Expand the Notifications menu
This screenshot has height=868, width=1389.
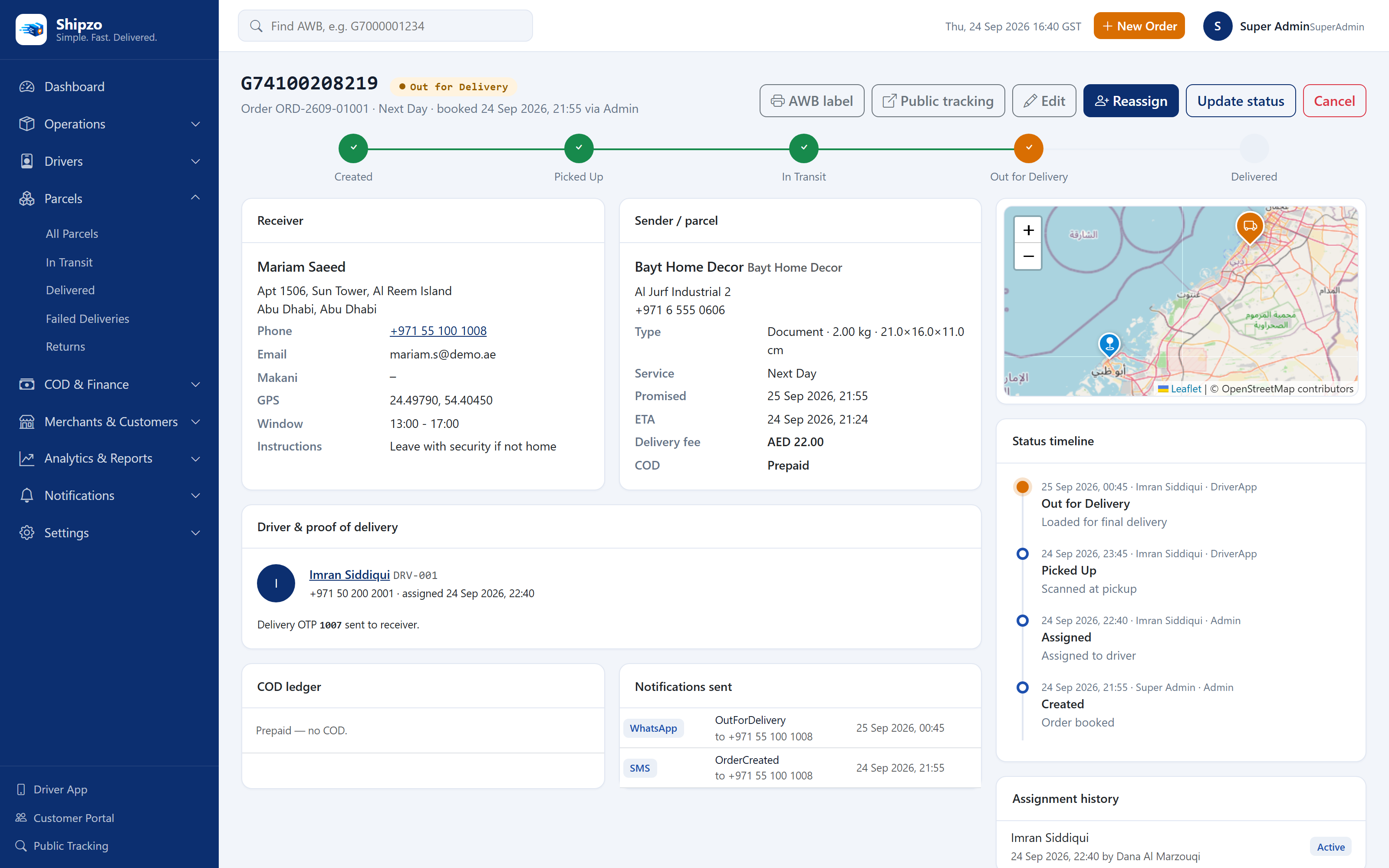(x=109, y=496)
